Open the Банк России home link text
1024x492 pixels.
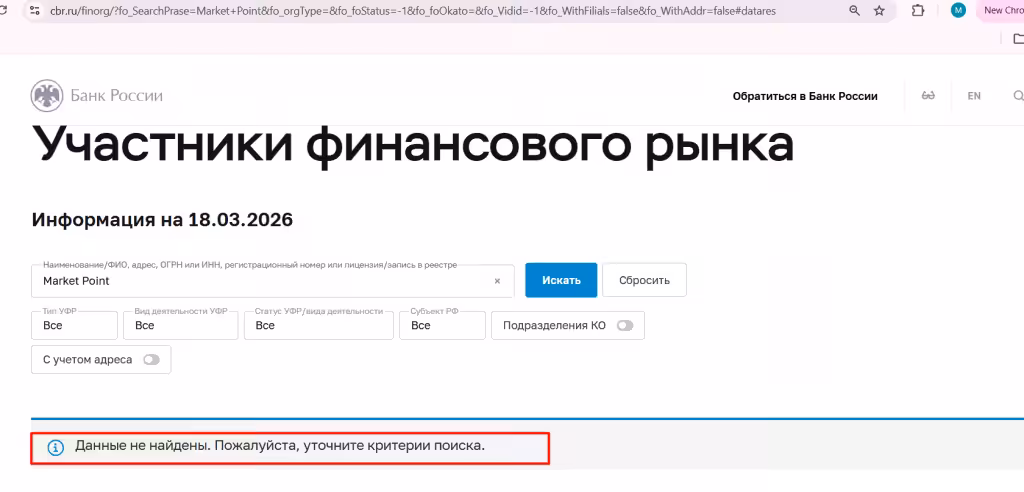[116, 96]
